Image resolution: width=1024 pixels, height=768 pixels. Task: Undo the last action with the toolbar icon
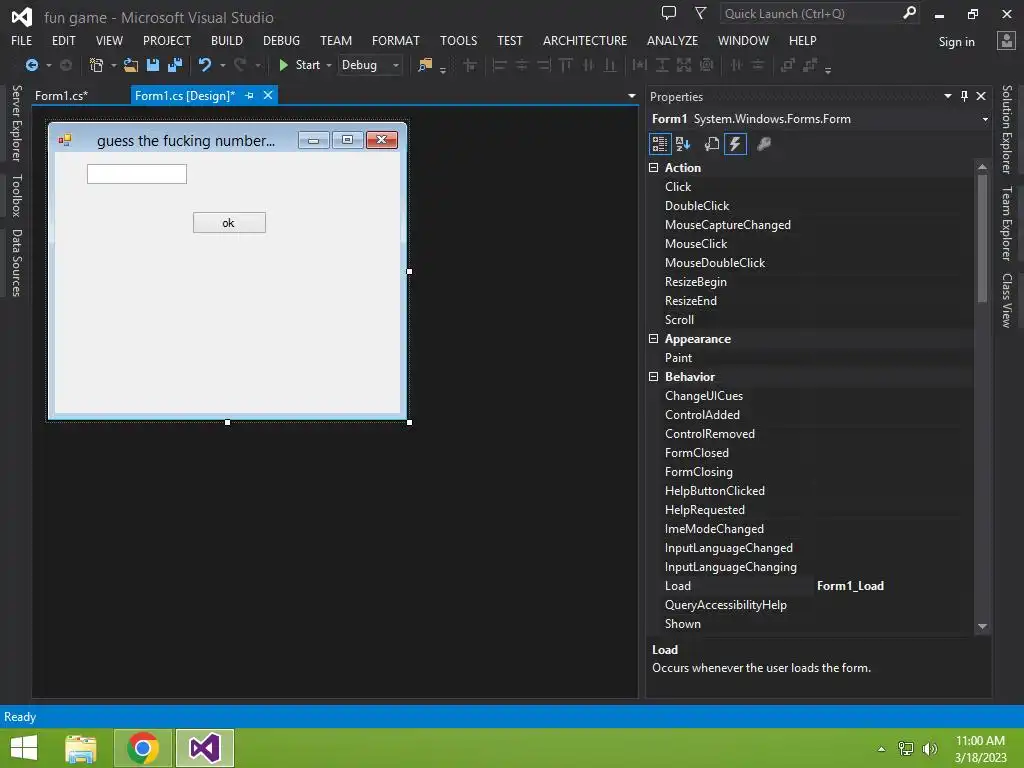click(205, 65)
